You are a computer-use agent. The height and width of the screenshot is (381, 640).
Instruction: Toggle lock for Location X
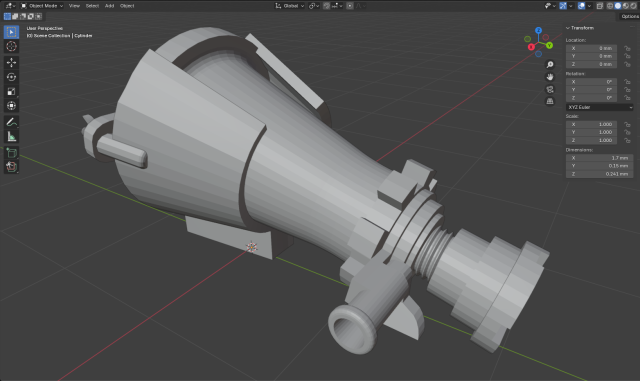pos(627,48)
